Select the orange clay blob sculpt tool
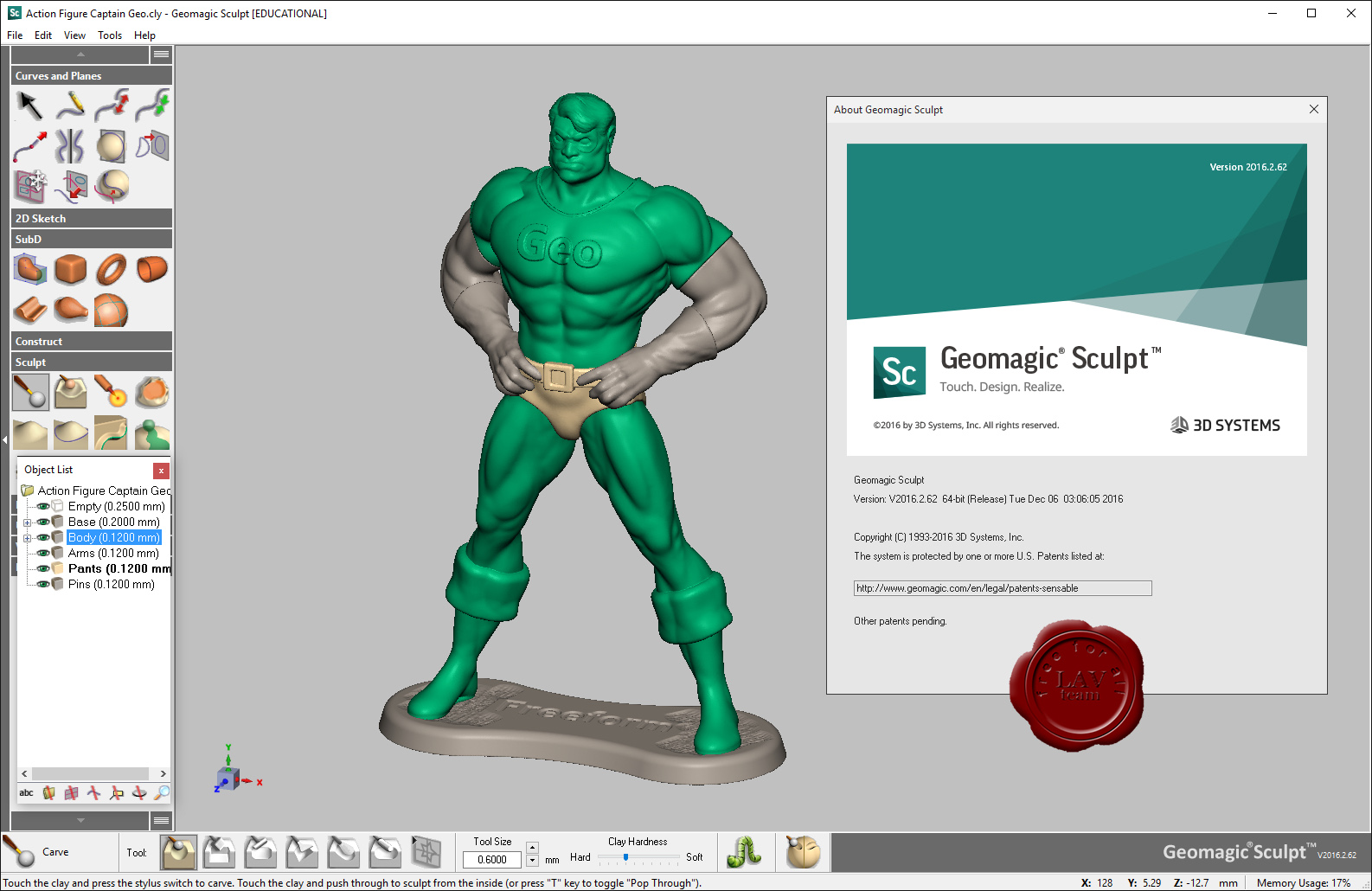This screenshot has width=1372, height=891. coord(152,392)
